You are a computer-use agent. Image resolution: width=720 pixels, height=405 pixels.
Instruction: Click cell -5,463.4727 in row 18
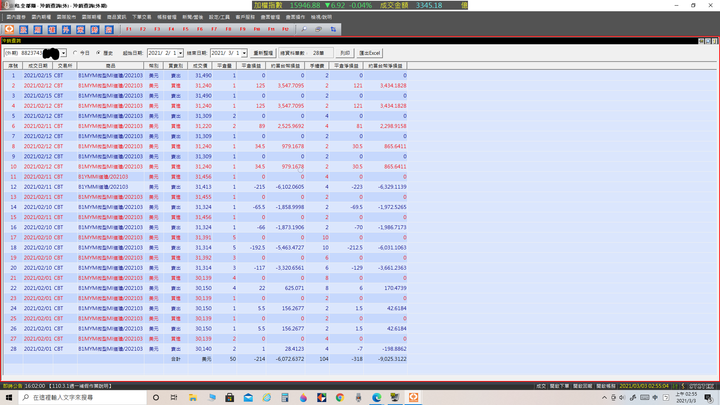pyautogui.click(x=290, y=248)
